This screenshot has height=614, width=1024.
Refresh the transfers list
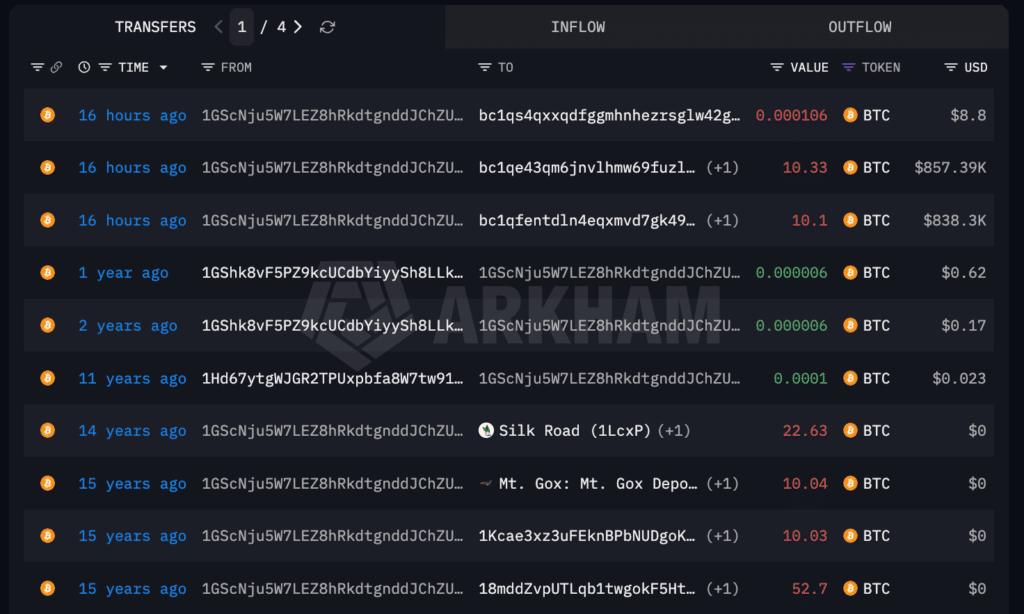[327, 27]
